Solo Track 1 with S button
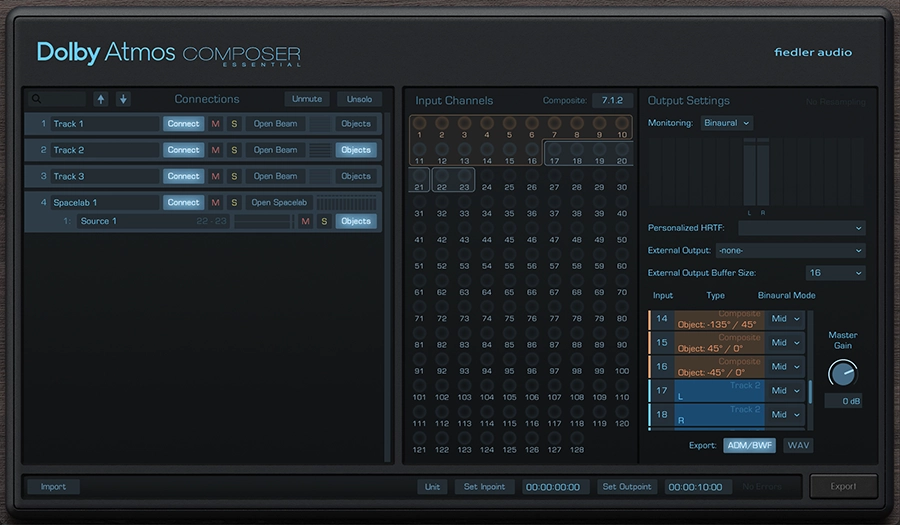900x525 pixels. coord(234,123)
